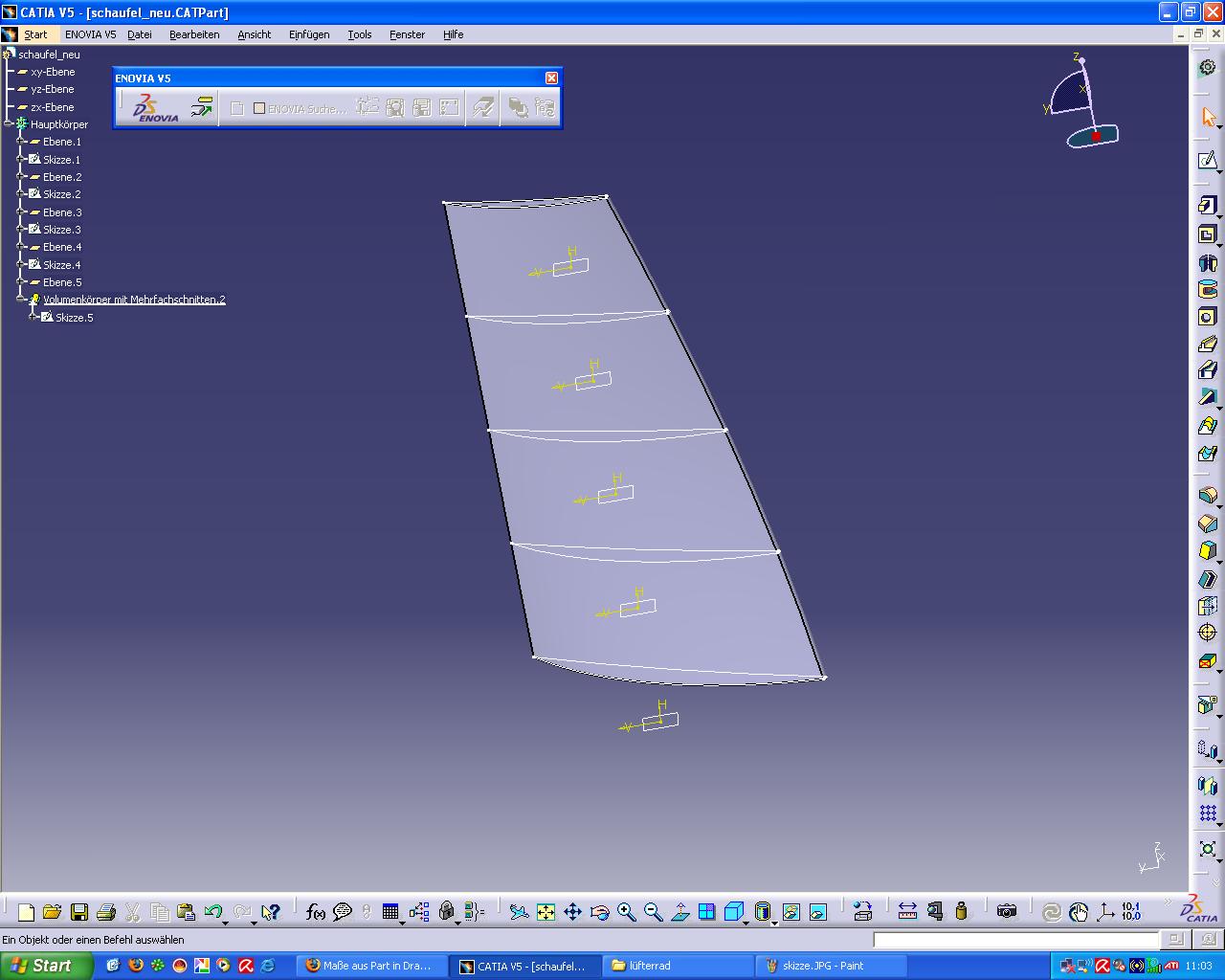Activate the Pan tool
Viewport: 1225px width, 980px height.
(572, 912)
